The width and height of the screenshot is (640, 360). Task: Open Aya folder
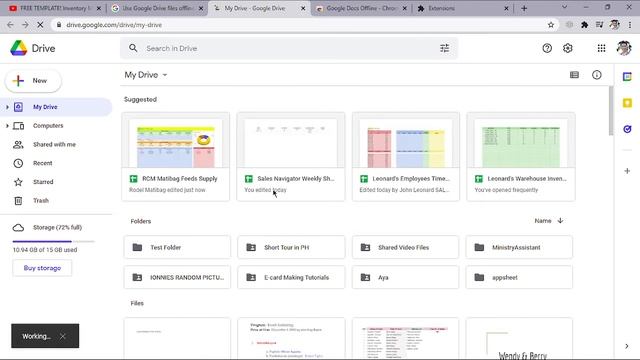[x=405, y=278]
